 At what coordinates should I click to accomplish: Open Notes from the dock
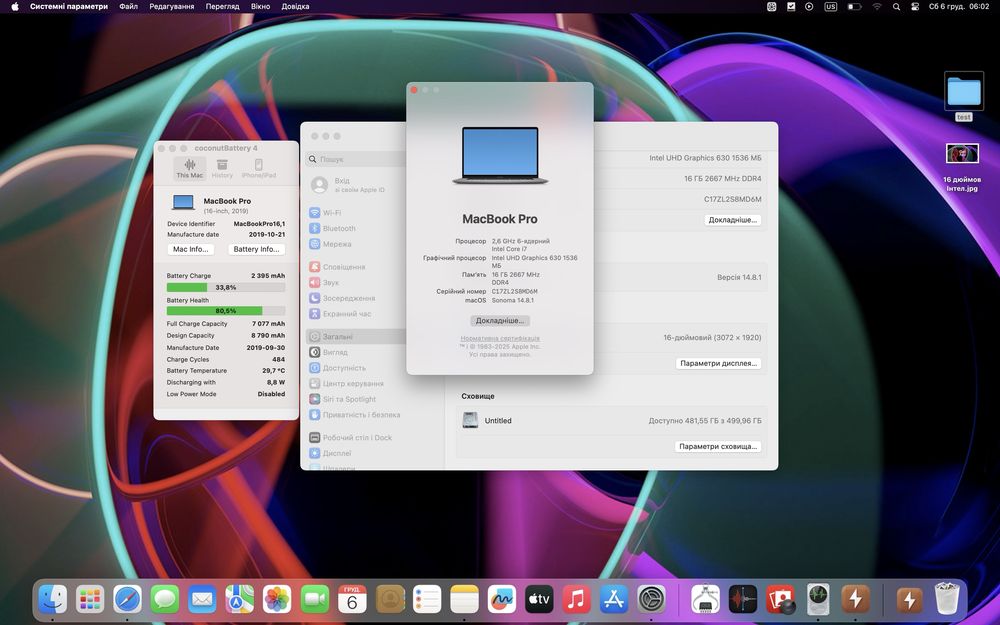click(x=464, y=599)
